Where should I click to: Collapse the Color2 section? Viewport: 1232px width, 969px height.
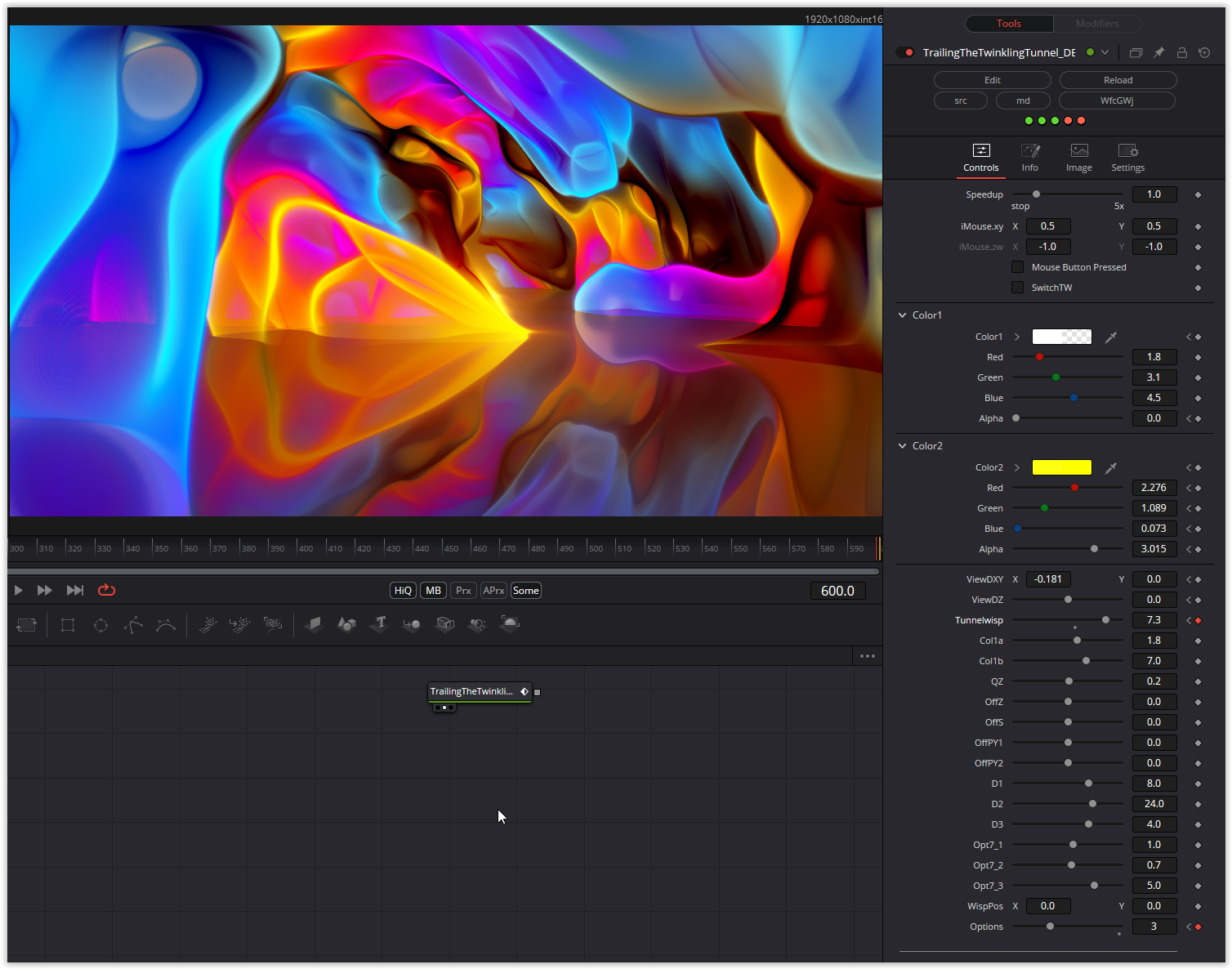point(903,445)
